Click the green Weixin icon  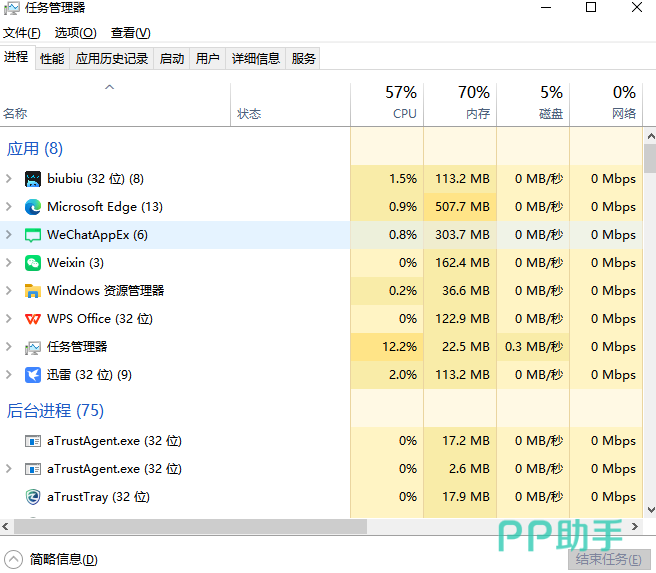tap(33, 263)
